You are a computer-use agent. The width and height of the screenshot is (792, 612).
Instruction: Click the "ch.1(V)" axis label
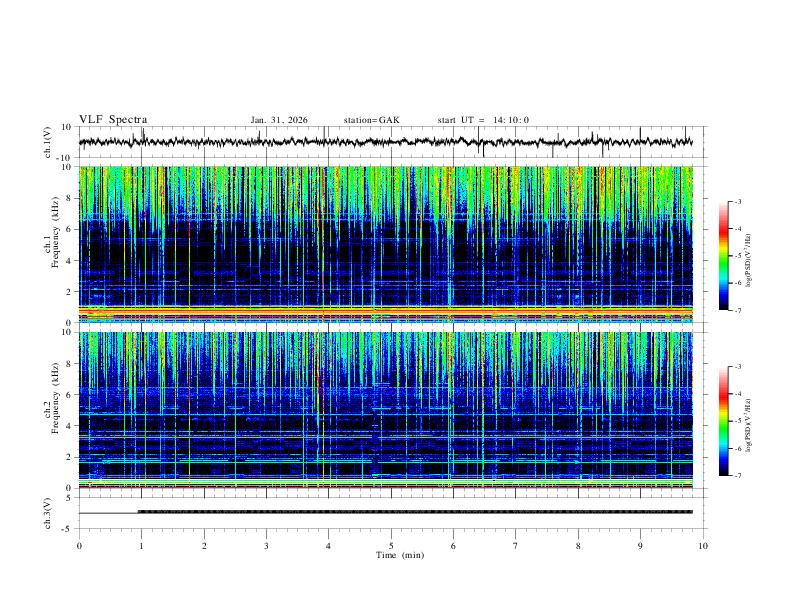click(48, 142)
